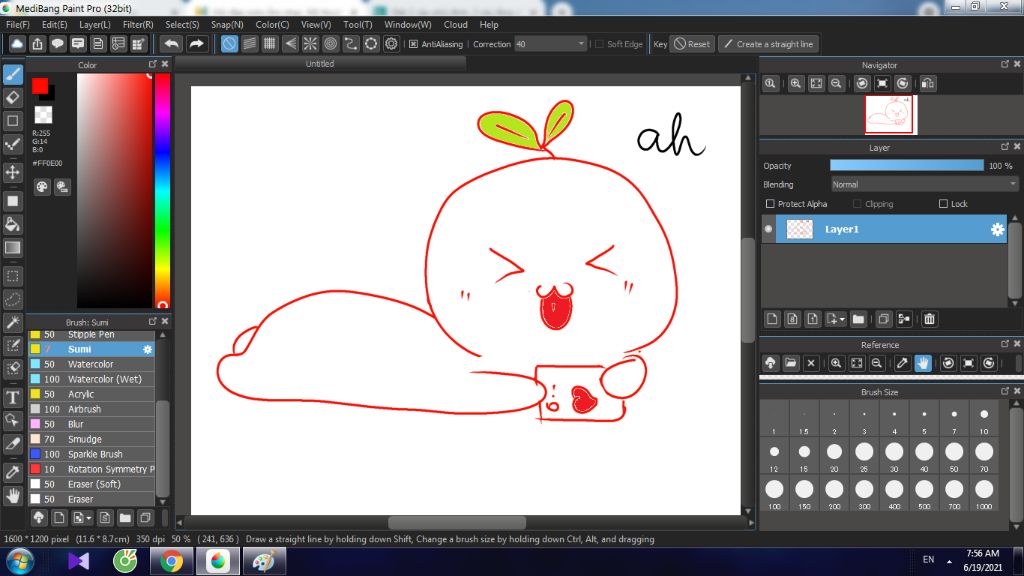The width and height of the screenshot is (1024, 576).
Task: Select the Move tool
Action: pyautogui.click(x=12, y=172)
